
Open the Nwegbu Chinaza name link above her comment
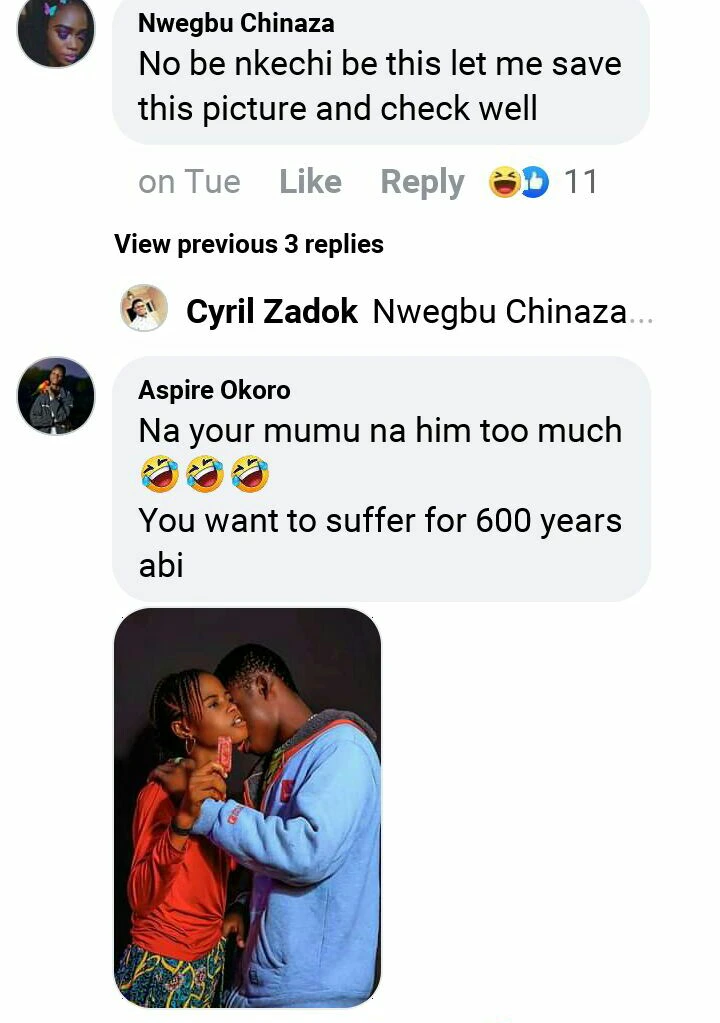point(236,23)
